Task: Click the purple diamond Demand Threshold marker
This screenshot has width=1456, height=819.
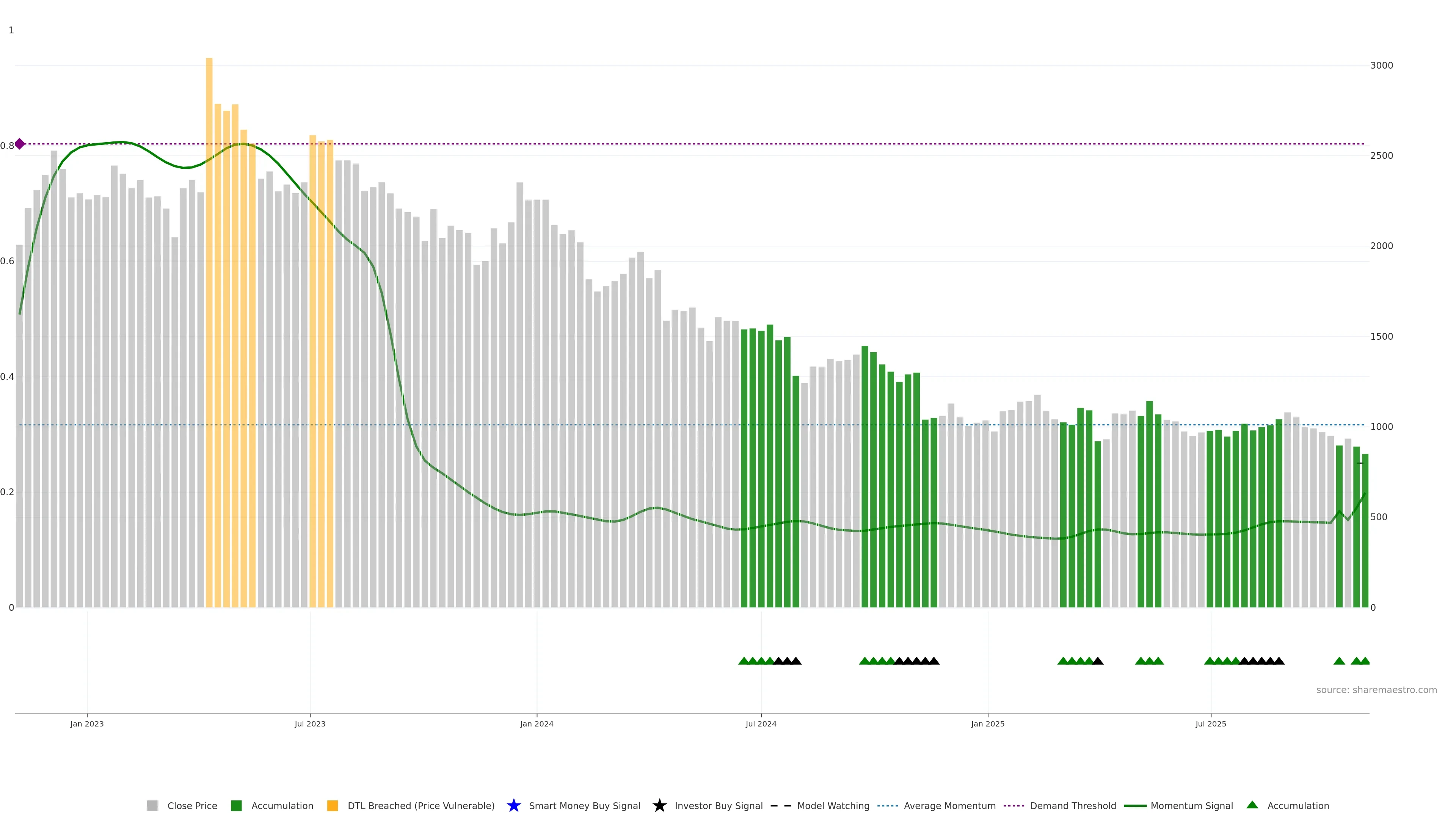Action: (20, 144)
